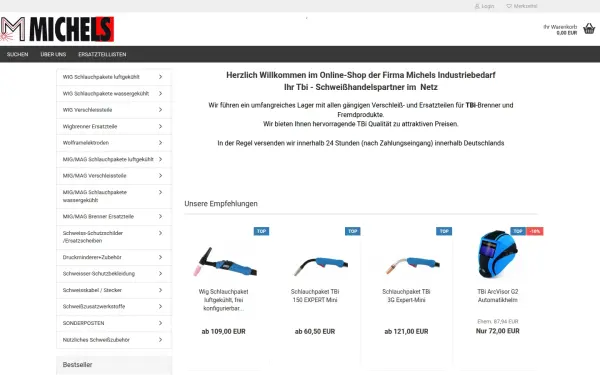Click the price Nur 72,00 EUR
Viewport: 600px width, 375px height.
(498, 331)
